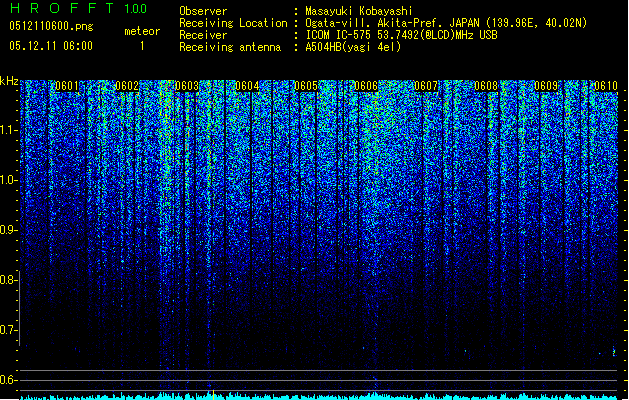This screenshot has width=629, height=400.
Task: Click the 1.0 kHz axis label
Action: [7, 180]
